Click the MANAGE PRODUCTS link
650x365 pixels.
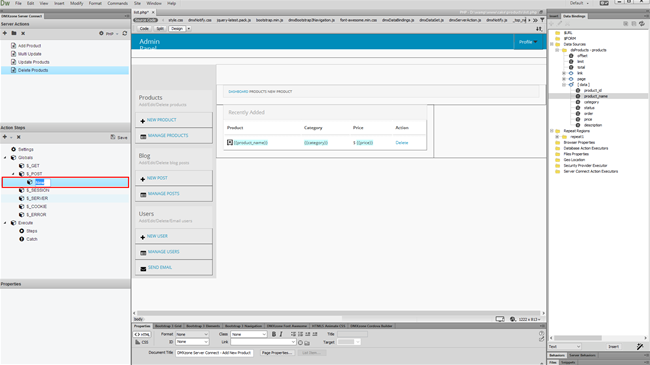pos(167,136)
